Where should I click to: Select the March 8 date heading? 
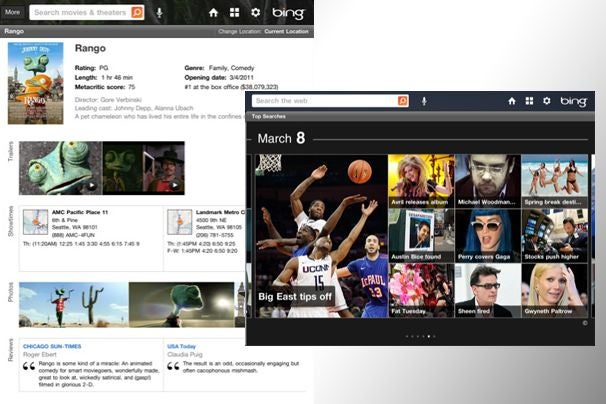coord(281,138)
